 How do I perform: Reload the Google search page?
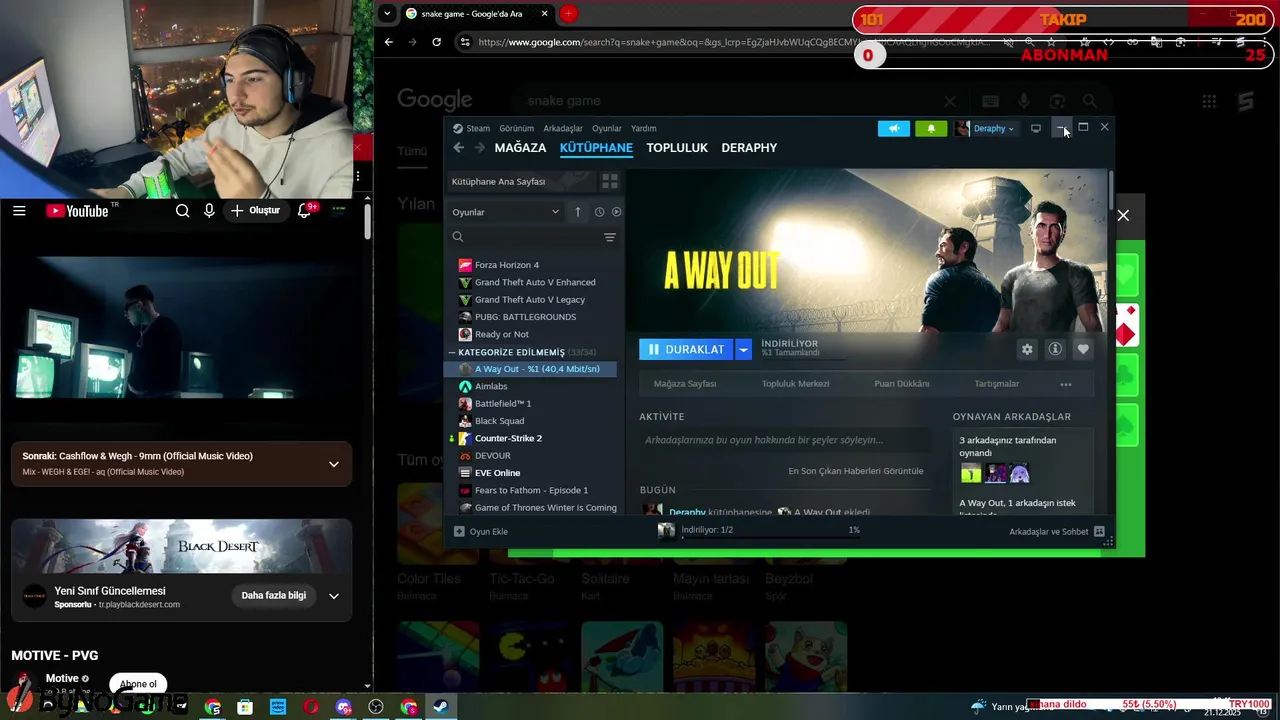pos(436,42)
